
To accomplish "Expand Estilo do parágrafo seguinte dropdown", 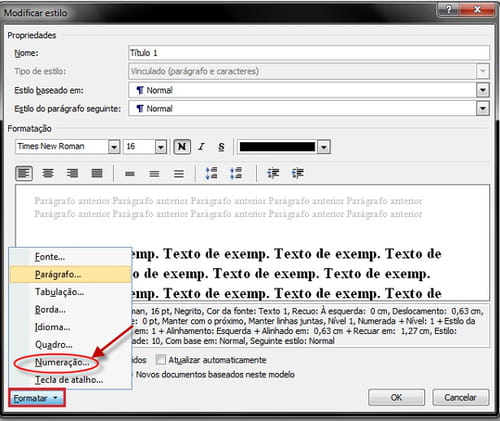I will pyautogui.click(x=483, y=108).
